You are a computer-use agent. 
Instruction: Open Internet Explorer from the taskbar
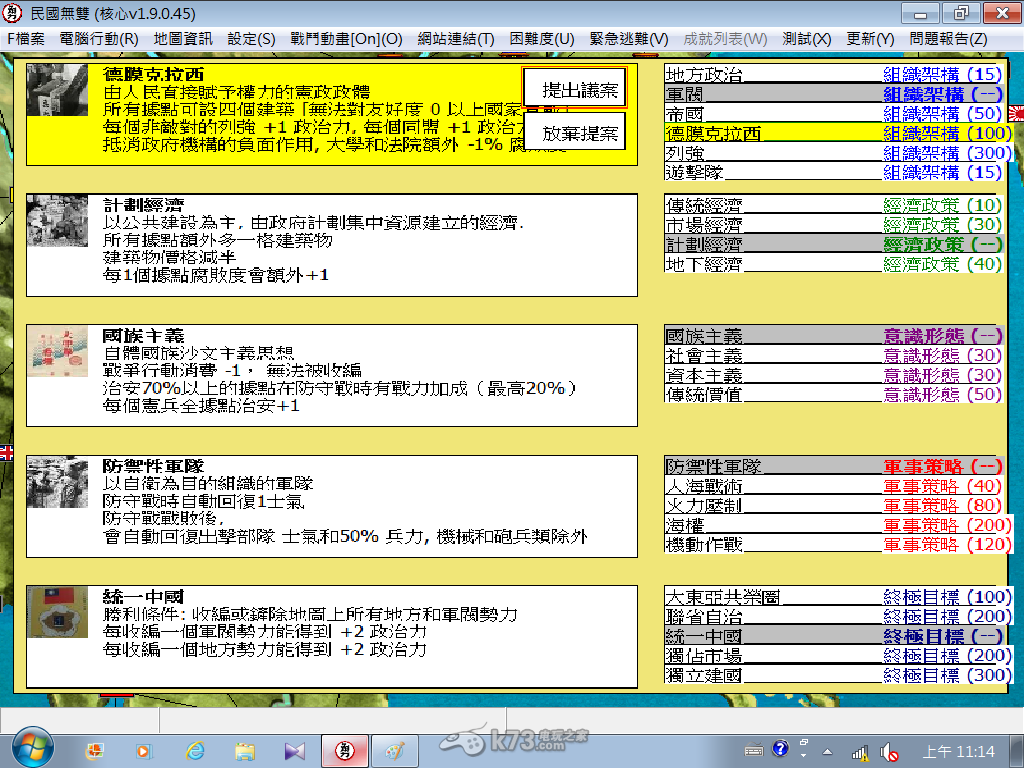coord(194,749)
